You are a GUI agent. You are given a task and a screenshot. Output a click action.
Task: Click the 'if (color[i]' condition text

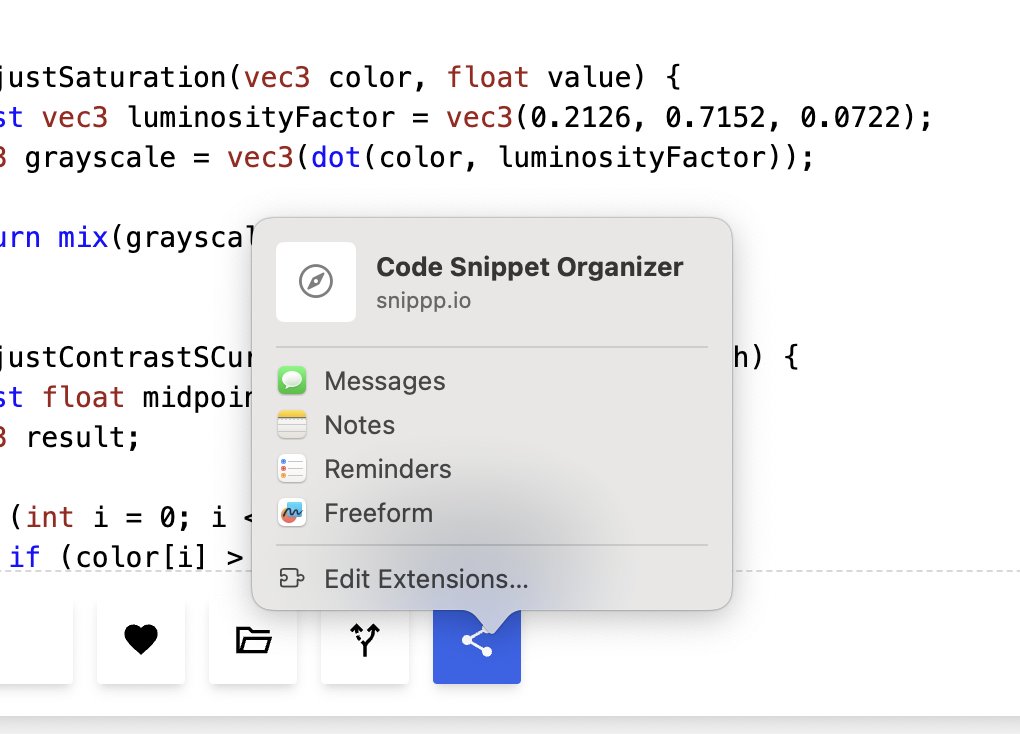(108, 558)
